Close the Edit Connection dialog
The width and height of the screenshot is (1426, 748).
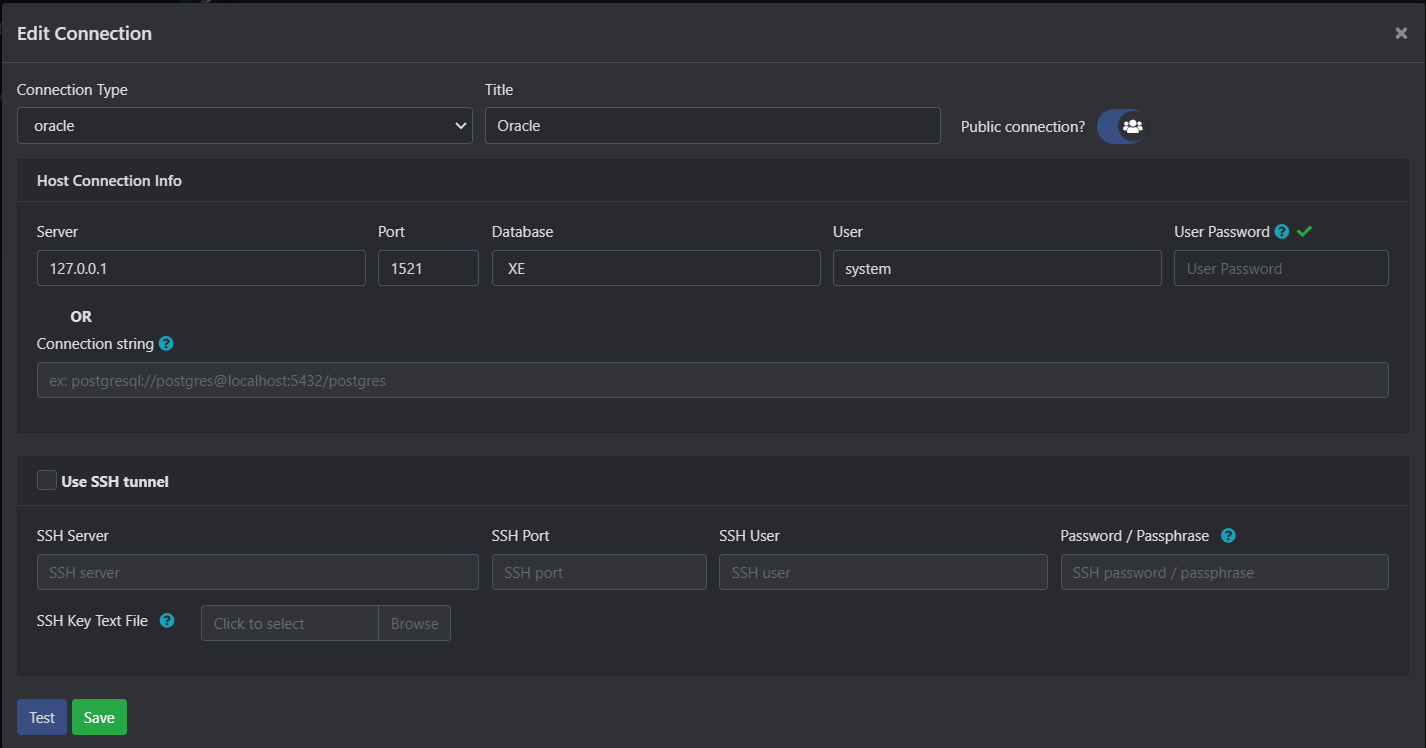[1401, 33]
